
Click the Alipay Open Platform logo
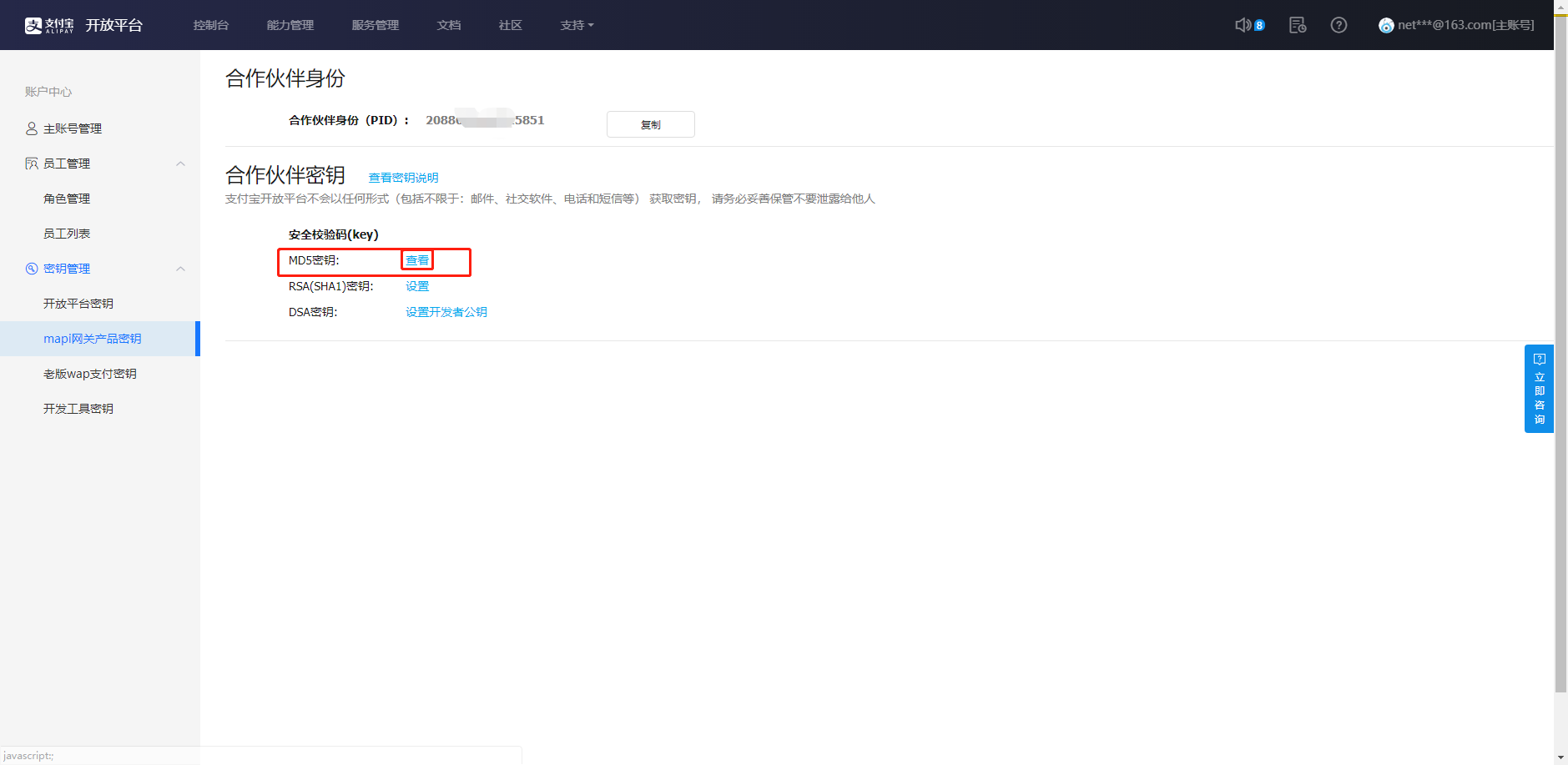click(x=83, y=25)
